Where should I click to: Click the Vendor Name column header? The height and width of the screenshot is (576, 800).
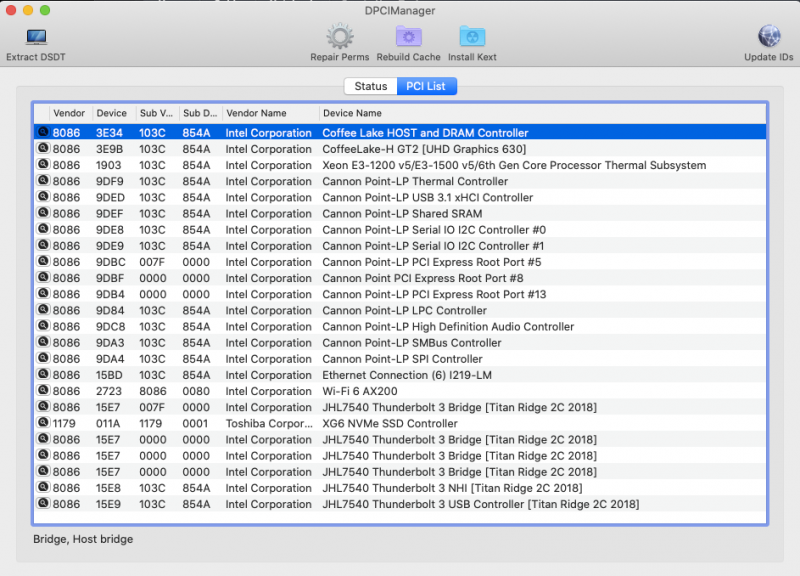[256, 113]
